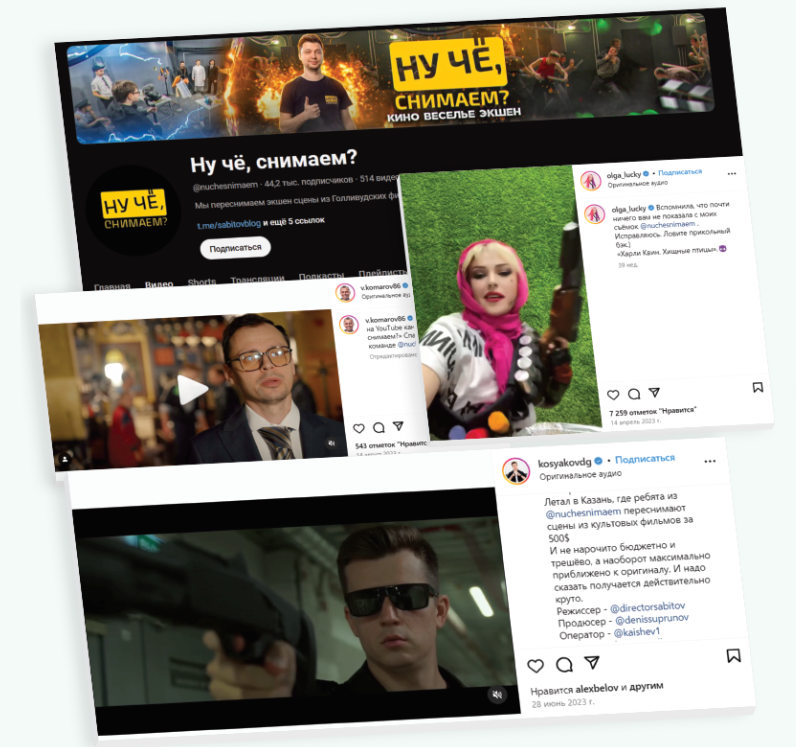
Task: Follow kosyakovdg via Подписаться link
Action: pyautogui.click(x=645, y=459)
